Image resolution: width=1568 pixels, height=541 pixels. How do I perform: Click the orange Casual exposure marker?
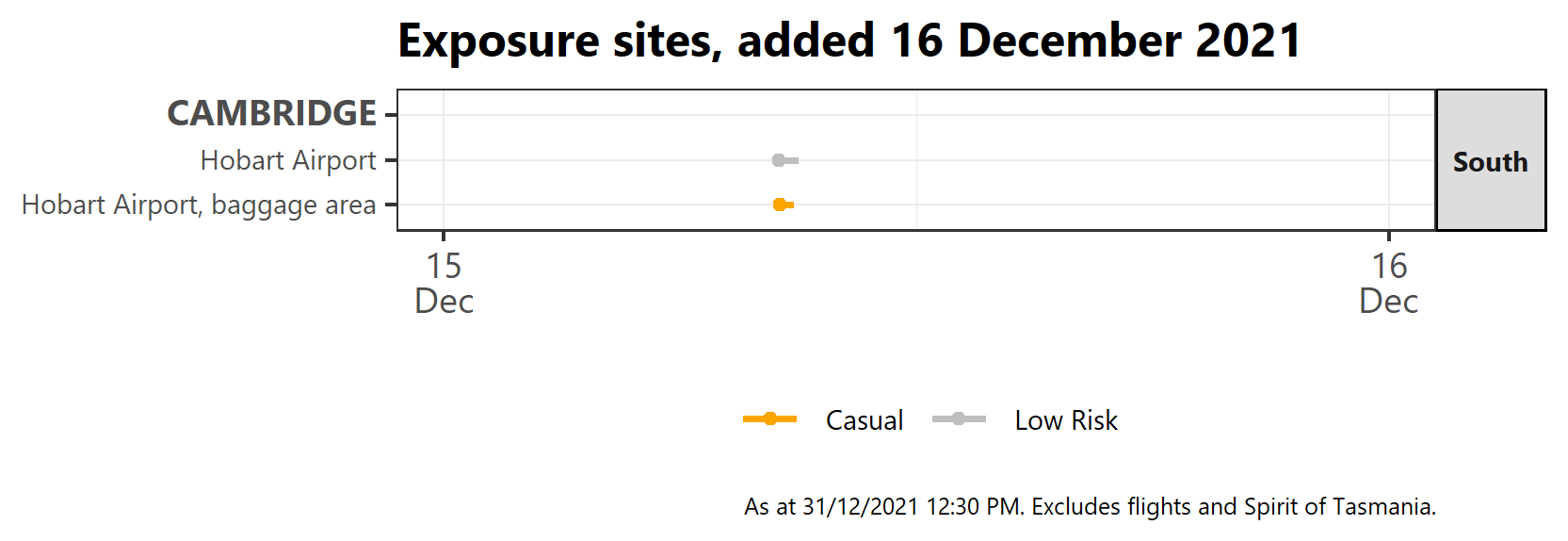781,205
